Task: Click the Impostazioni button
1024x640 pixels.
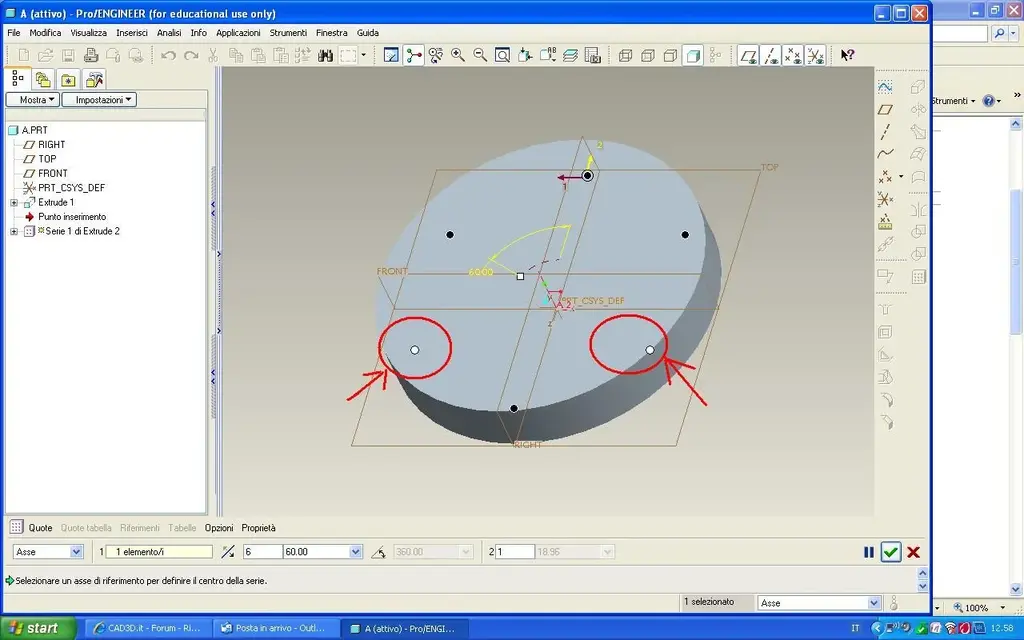Action: [99, 100]
